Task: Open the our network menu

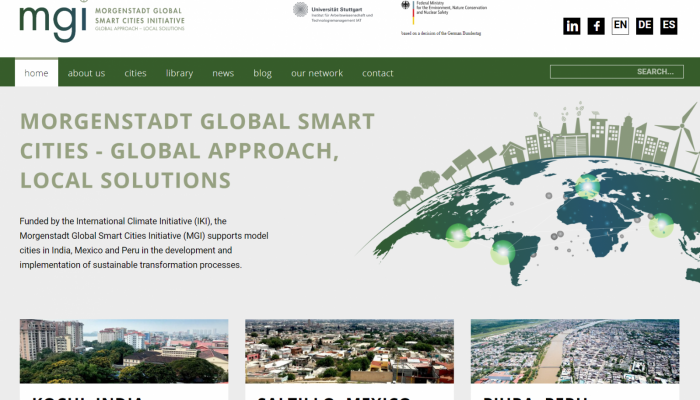Action: coord(317,73)
